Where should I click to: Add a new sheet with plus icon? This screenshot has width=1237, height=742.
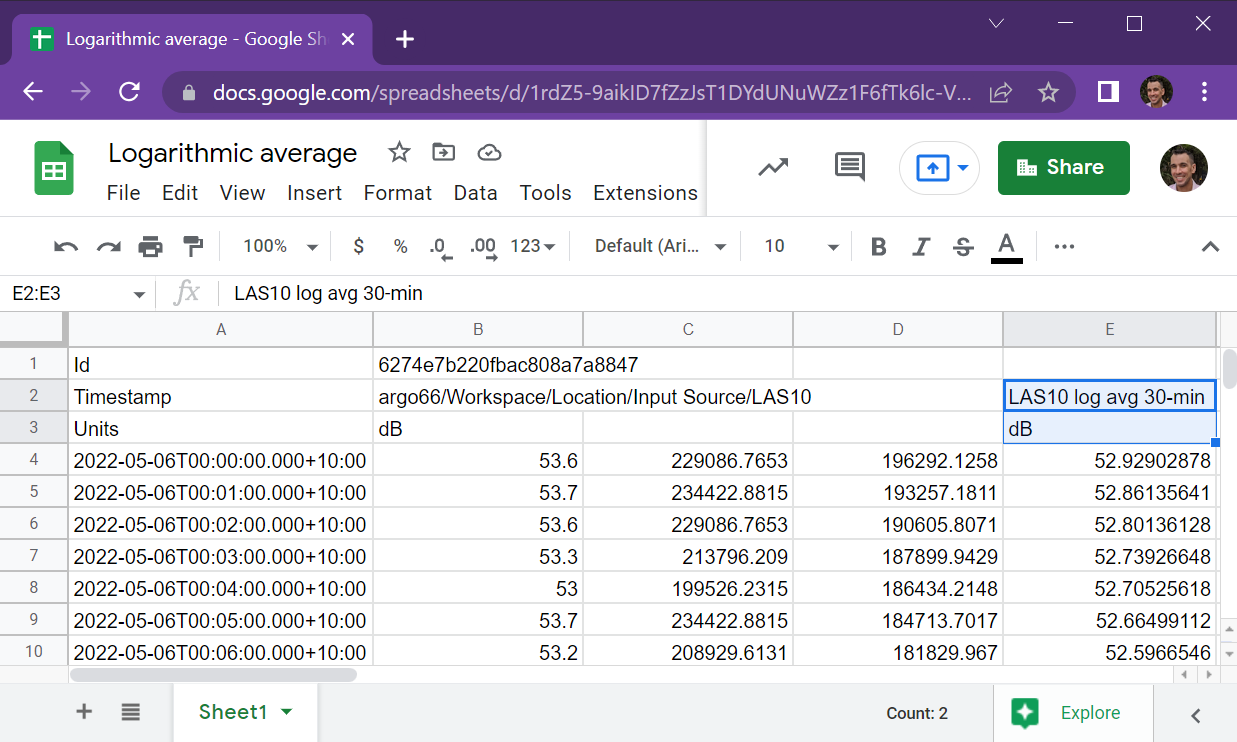tap(84, 712)
